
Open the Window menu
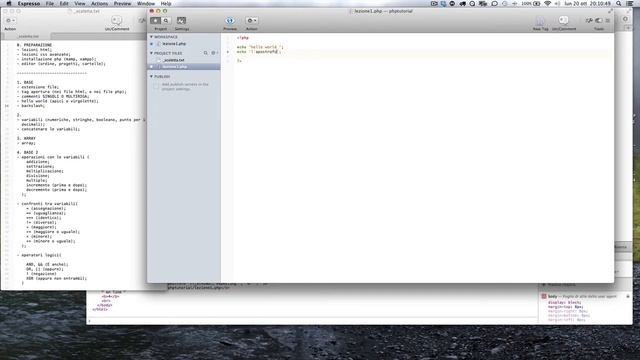[146, 3]
